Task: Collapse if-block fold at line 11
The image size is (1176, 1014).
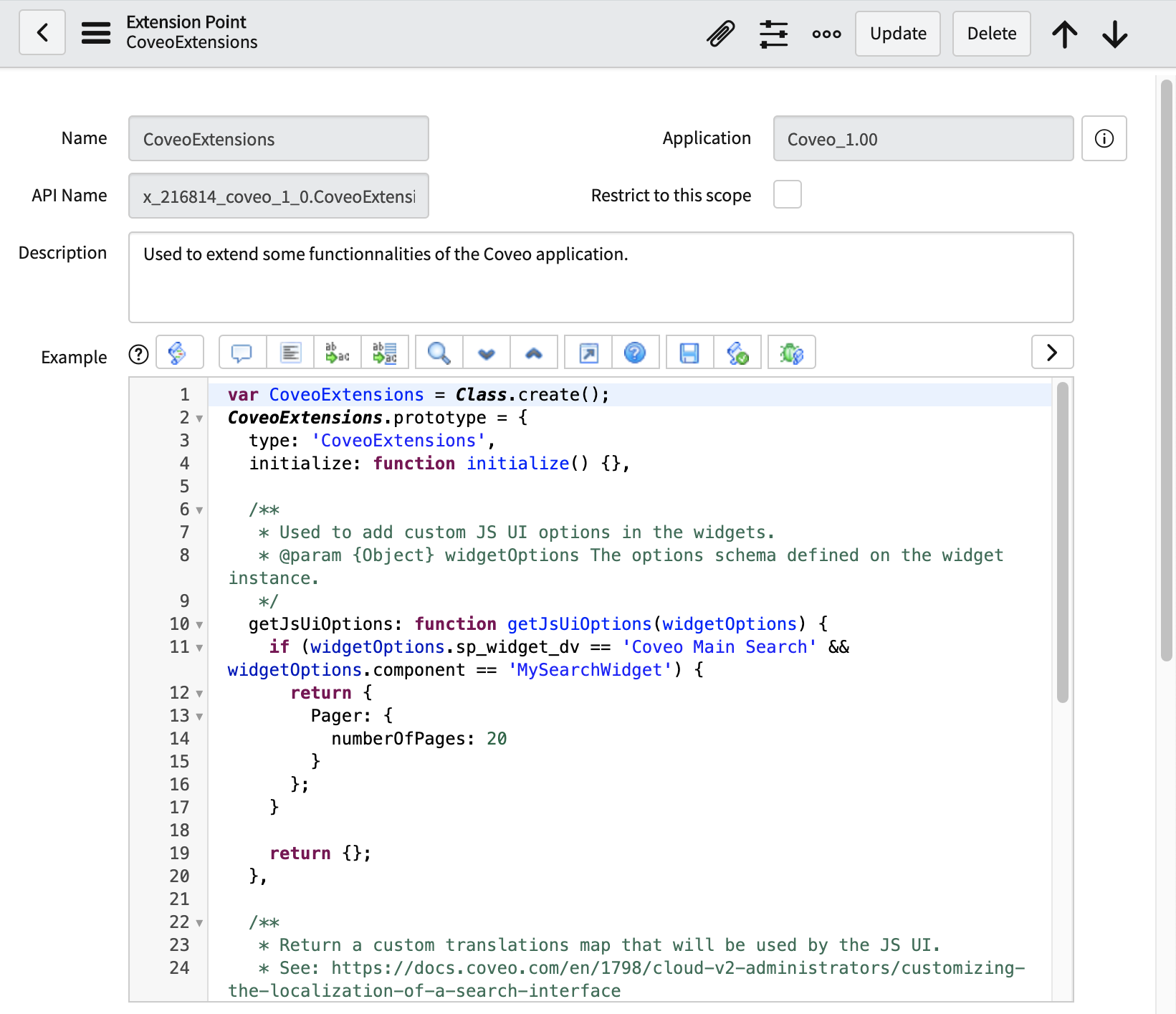Action: (199, 648)
